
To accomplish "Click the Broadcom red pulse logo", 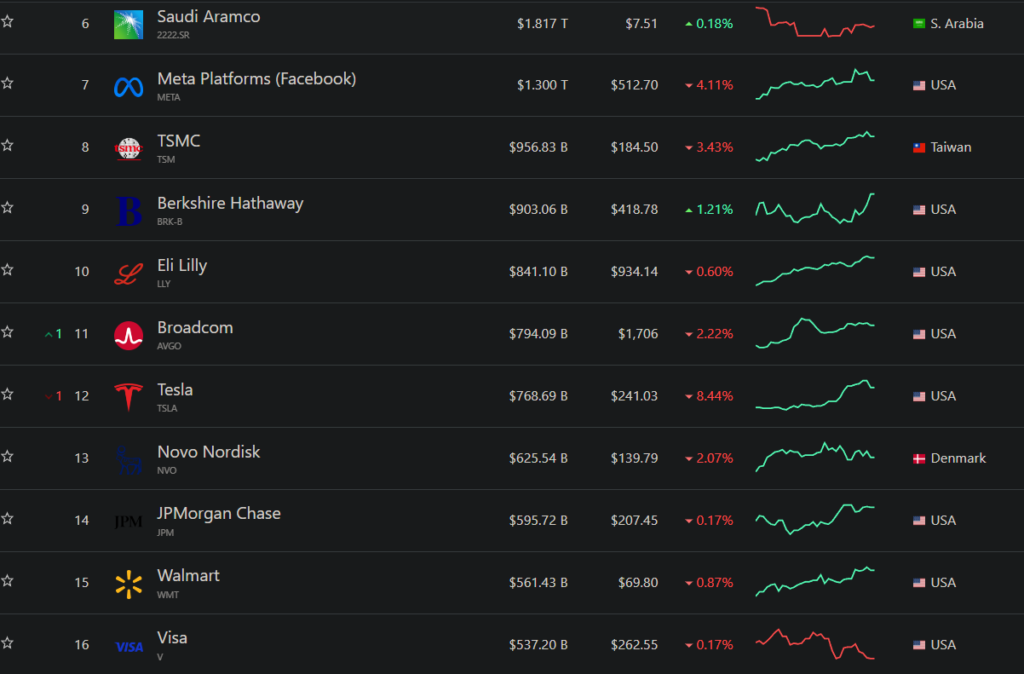I will [129, 336].
